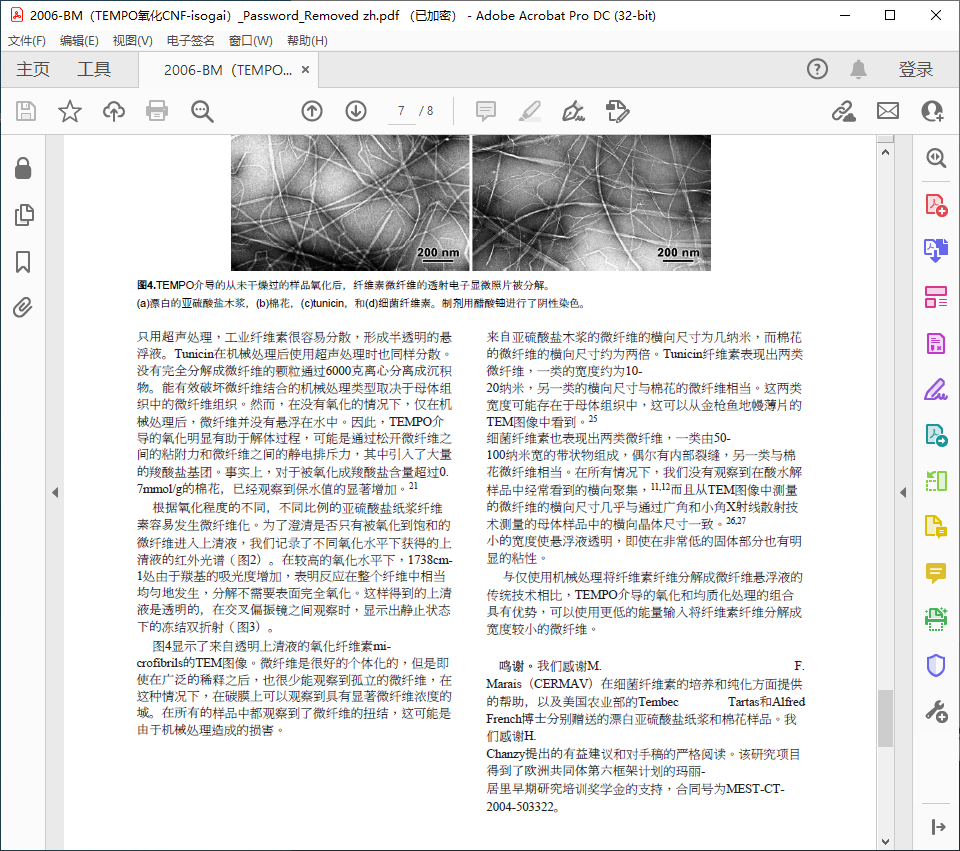960x851 pixels.
Task: Open the 视图(V) menu
Action: click(132, 40)
